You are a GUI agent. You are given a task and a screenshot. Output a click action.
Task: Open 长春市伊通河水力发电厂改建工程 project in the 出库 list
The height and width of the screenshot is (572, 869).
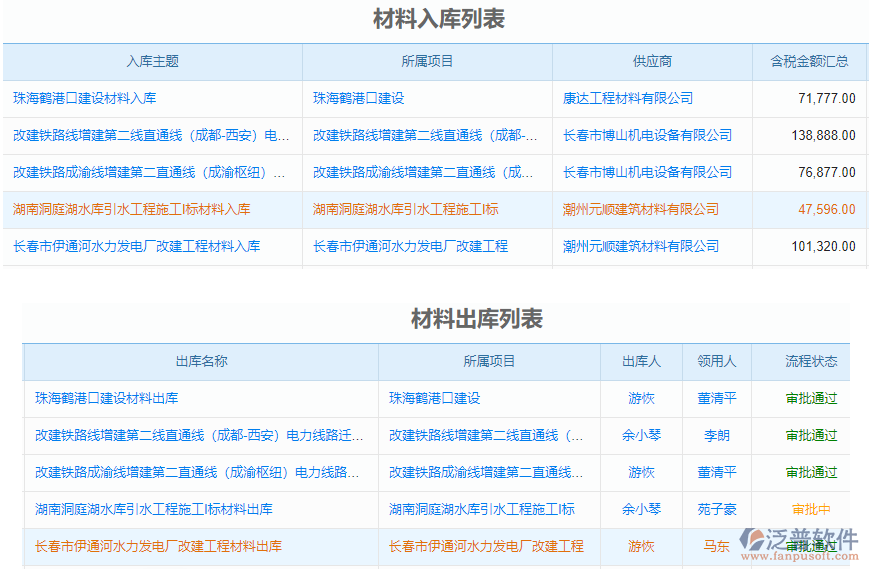486,547
